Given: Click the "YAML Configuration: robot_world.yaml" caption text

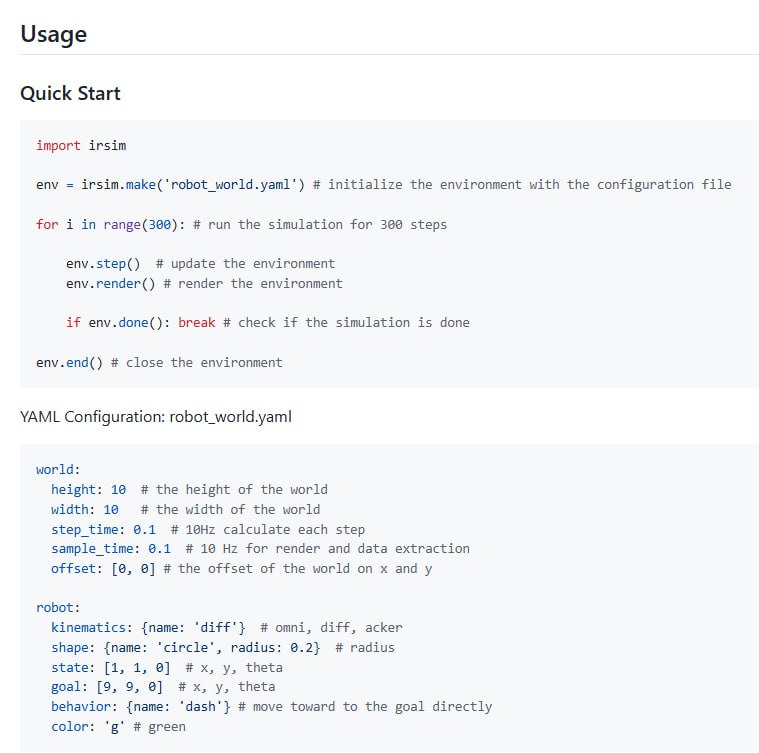Looking at the screenshot, I should [x=156, y=416].
